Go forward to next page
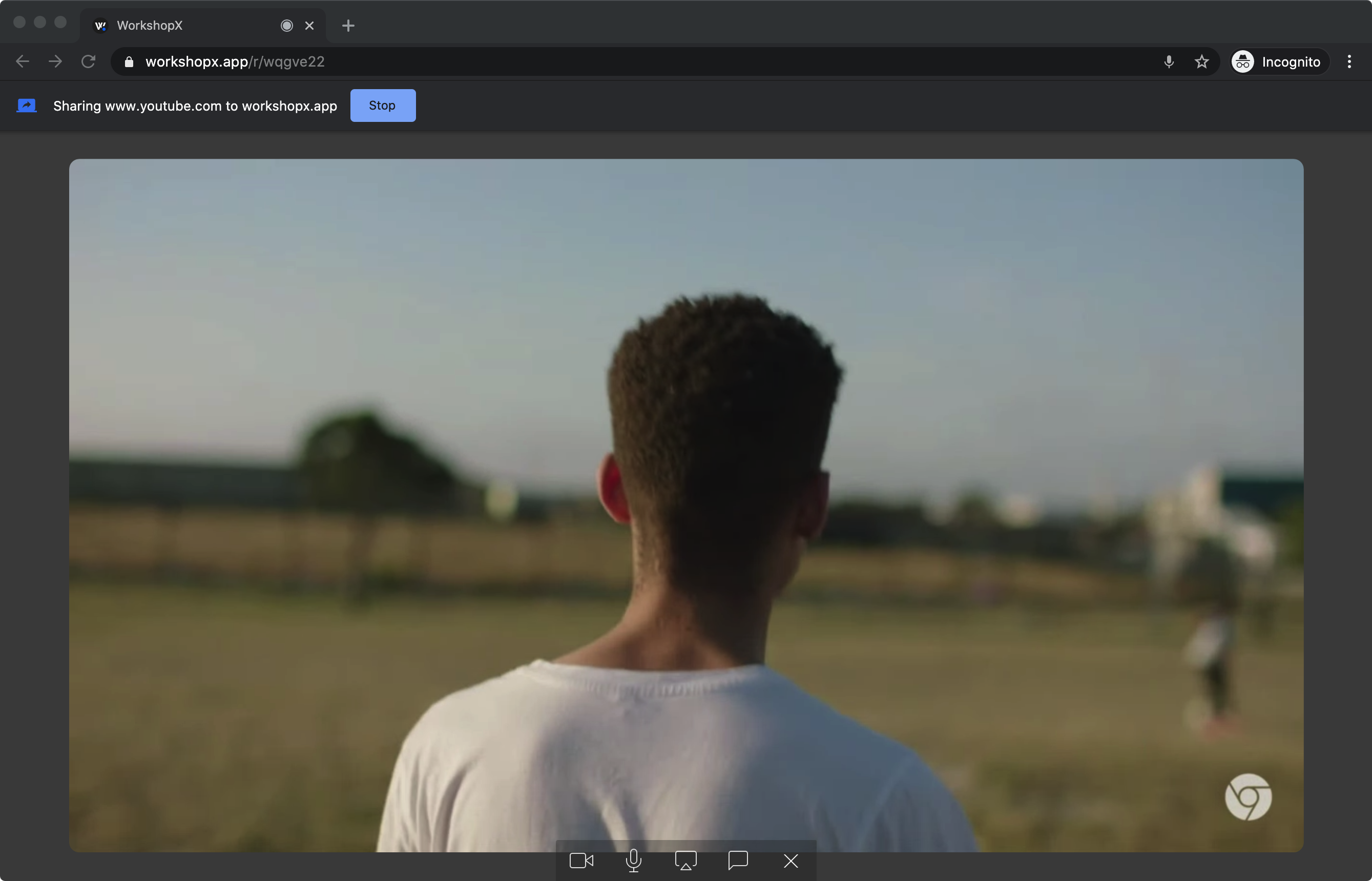1372x881 pixels. [55, 62]
